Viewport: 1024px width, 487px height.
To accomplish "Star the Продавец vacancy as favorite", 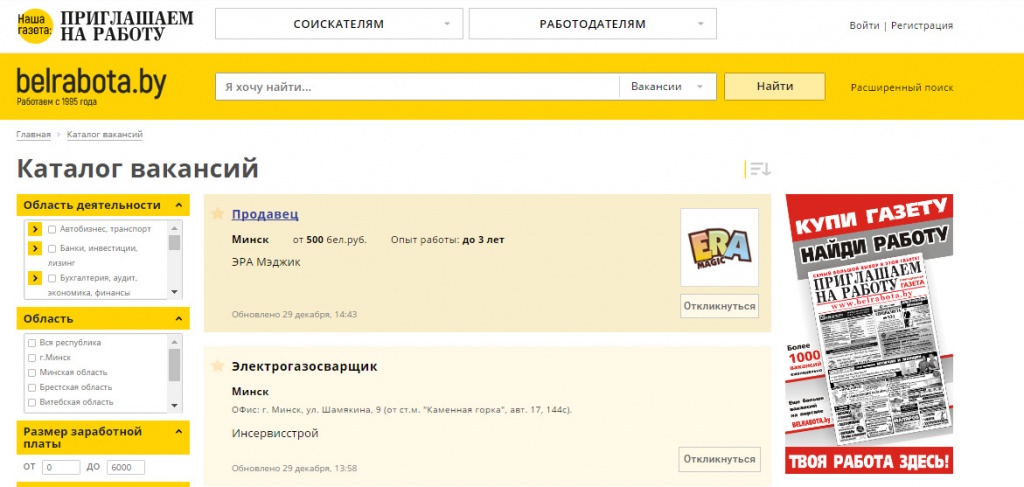I will point(217,213).
